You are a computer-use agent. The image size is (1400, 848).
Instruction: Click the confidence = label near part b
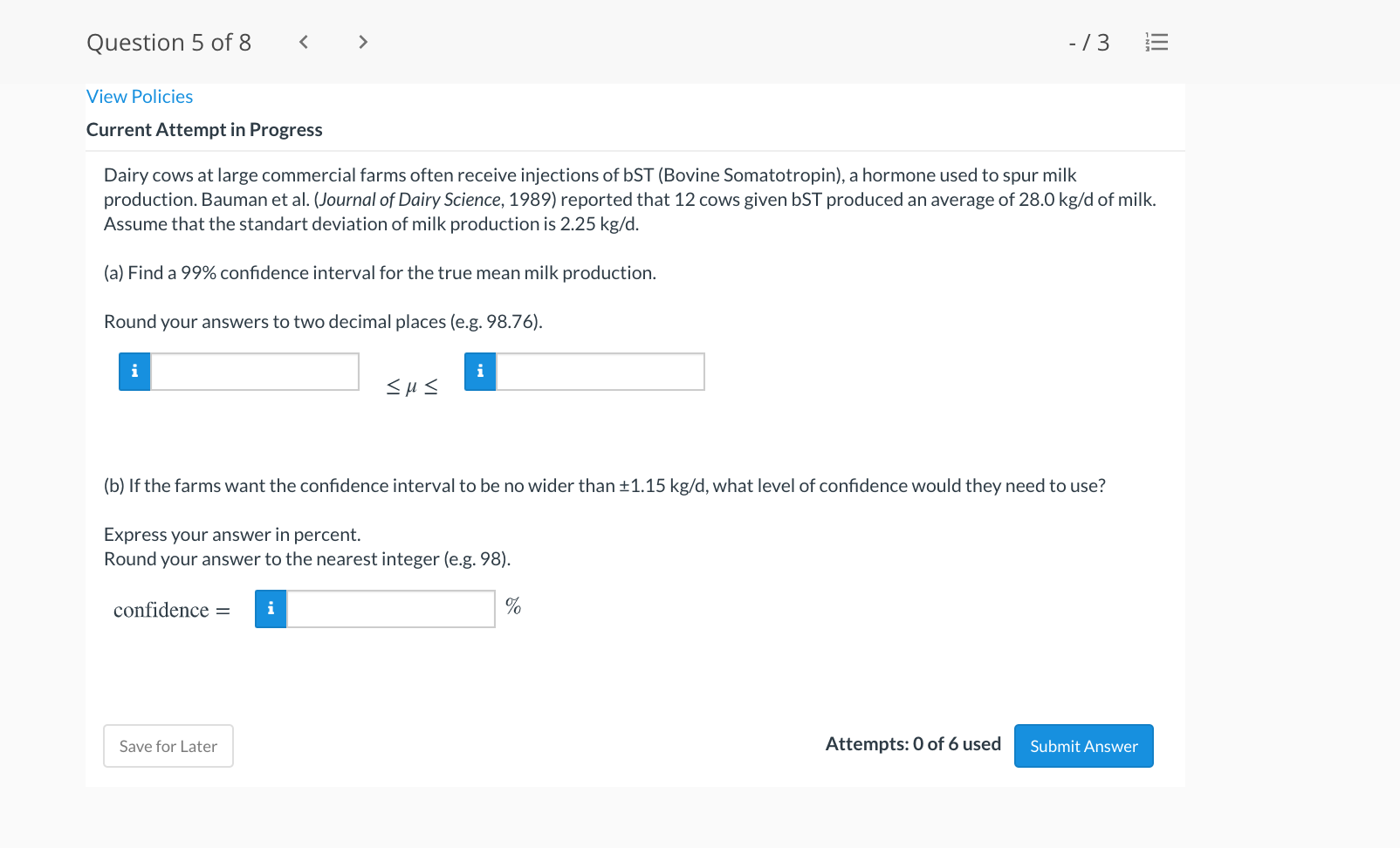172,609
